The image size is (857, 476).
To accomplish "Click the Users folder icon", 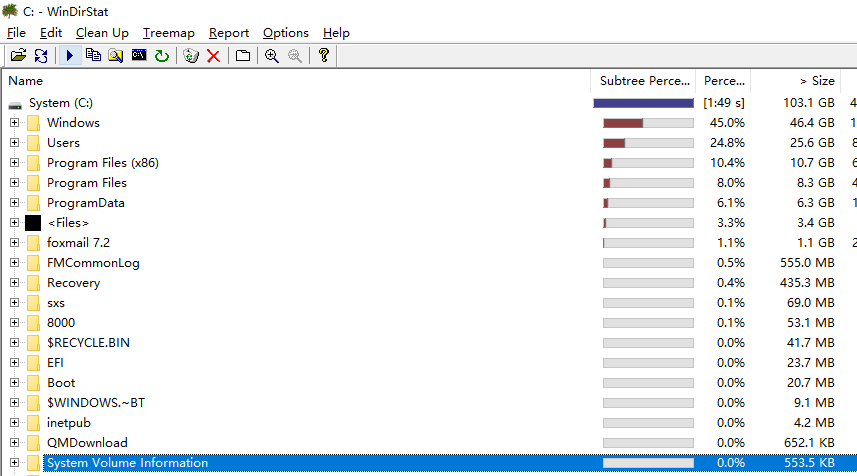I will pos(33,143).
